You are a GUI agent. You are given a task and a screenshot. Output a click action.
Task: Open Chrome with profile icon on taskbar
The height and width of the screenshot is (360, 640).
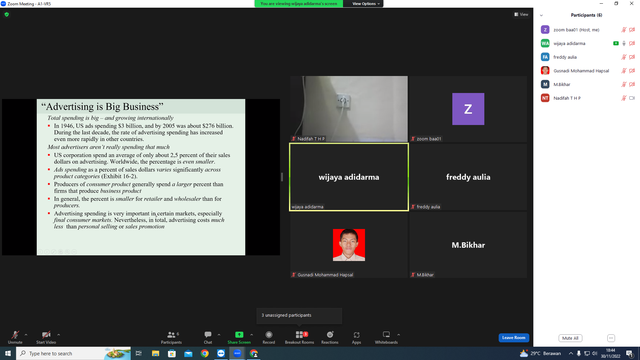click(x=253, y=353)
